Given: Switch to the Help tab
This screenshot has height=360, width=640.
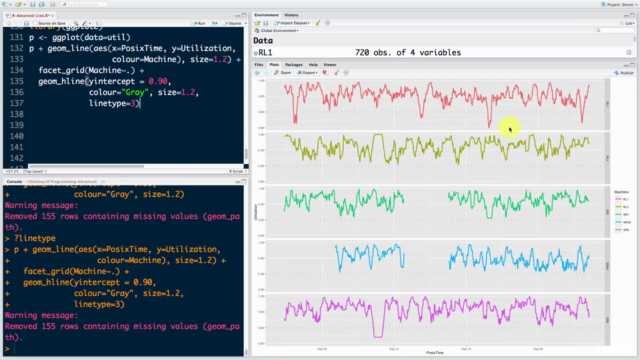Looking at the screenshot, I should [x=313, y=65].
